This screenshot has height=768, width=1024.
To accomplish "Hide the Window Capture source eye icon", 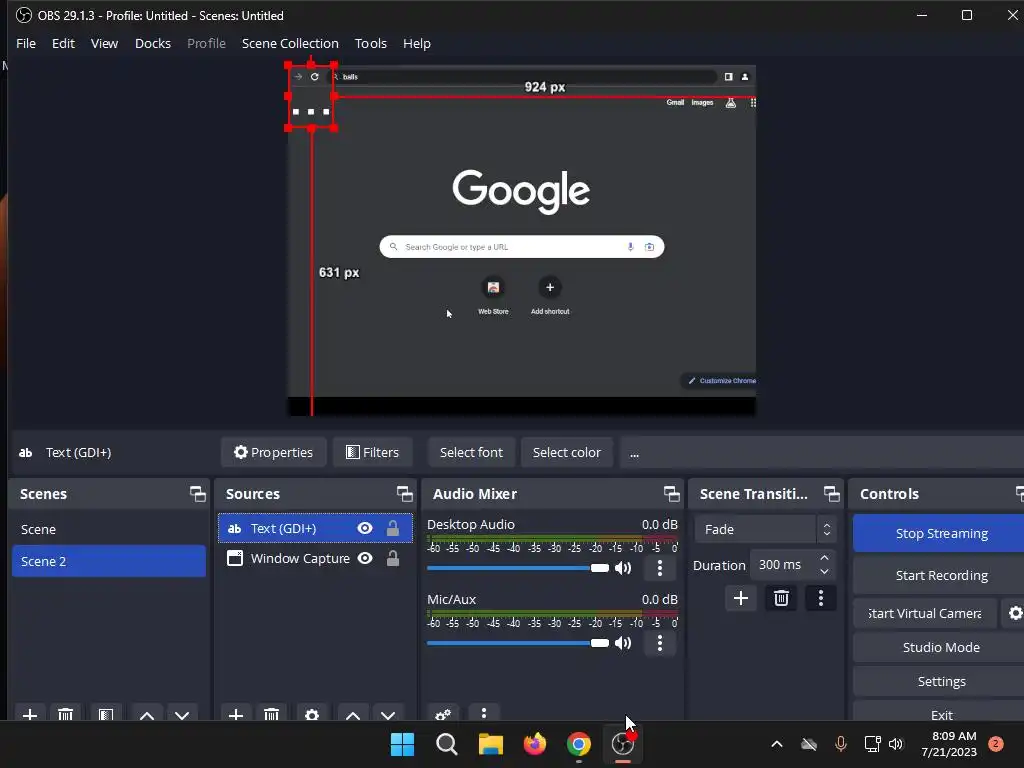I will (x=365, y=558).
